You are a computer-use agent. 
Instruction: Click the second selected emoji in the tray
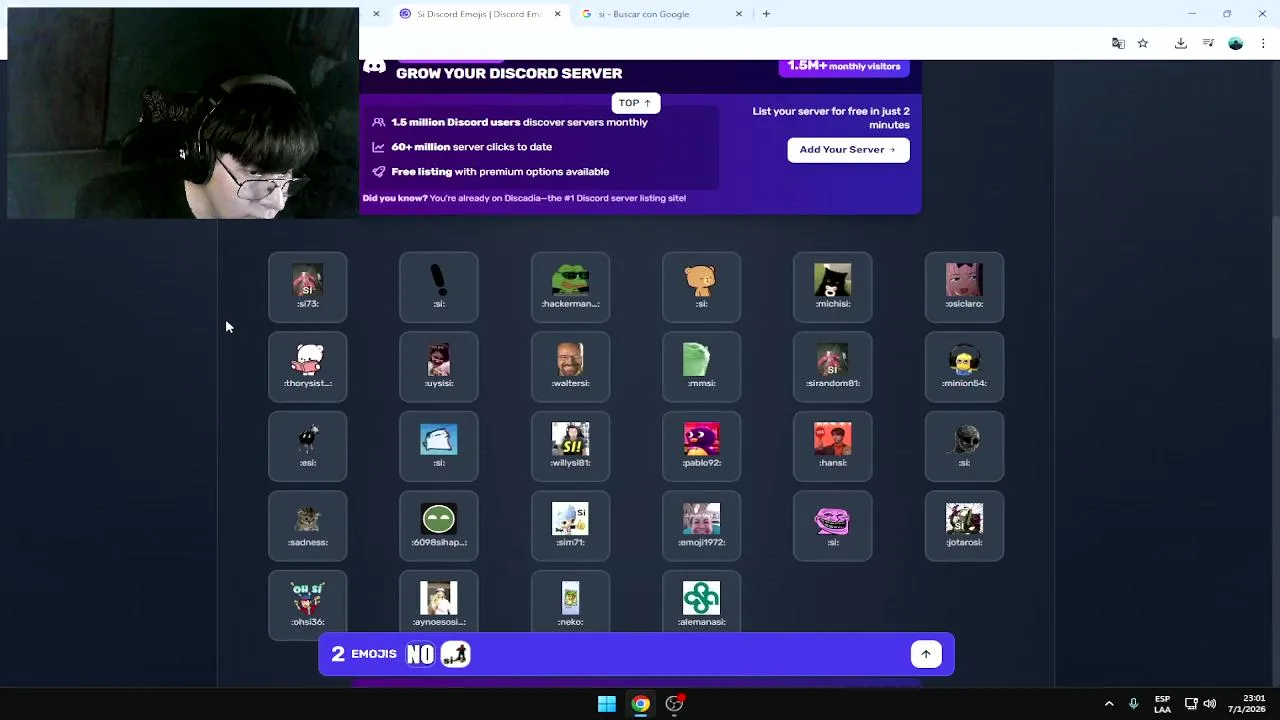tap(455, 654)
